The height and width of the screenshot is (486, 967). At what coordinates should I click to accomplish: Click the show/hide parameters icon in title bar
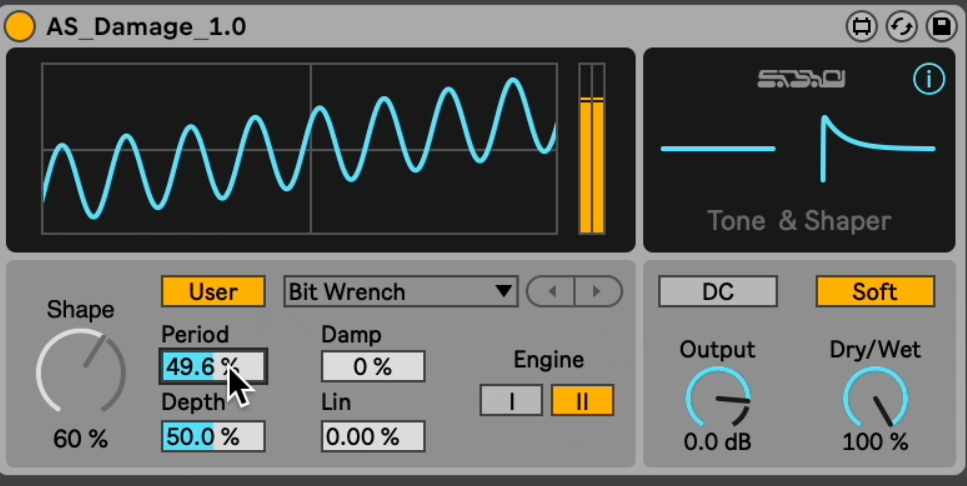click(x=861, y=27)
